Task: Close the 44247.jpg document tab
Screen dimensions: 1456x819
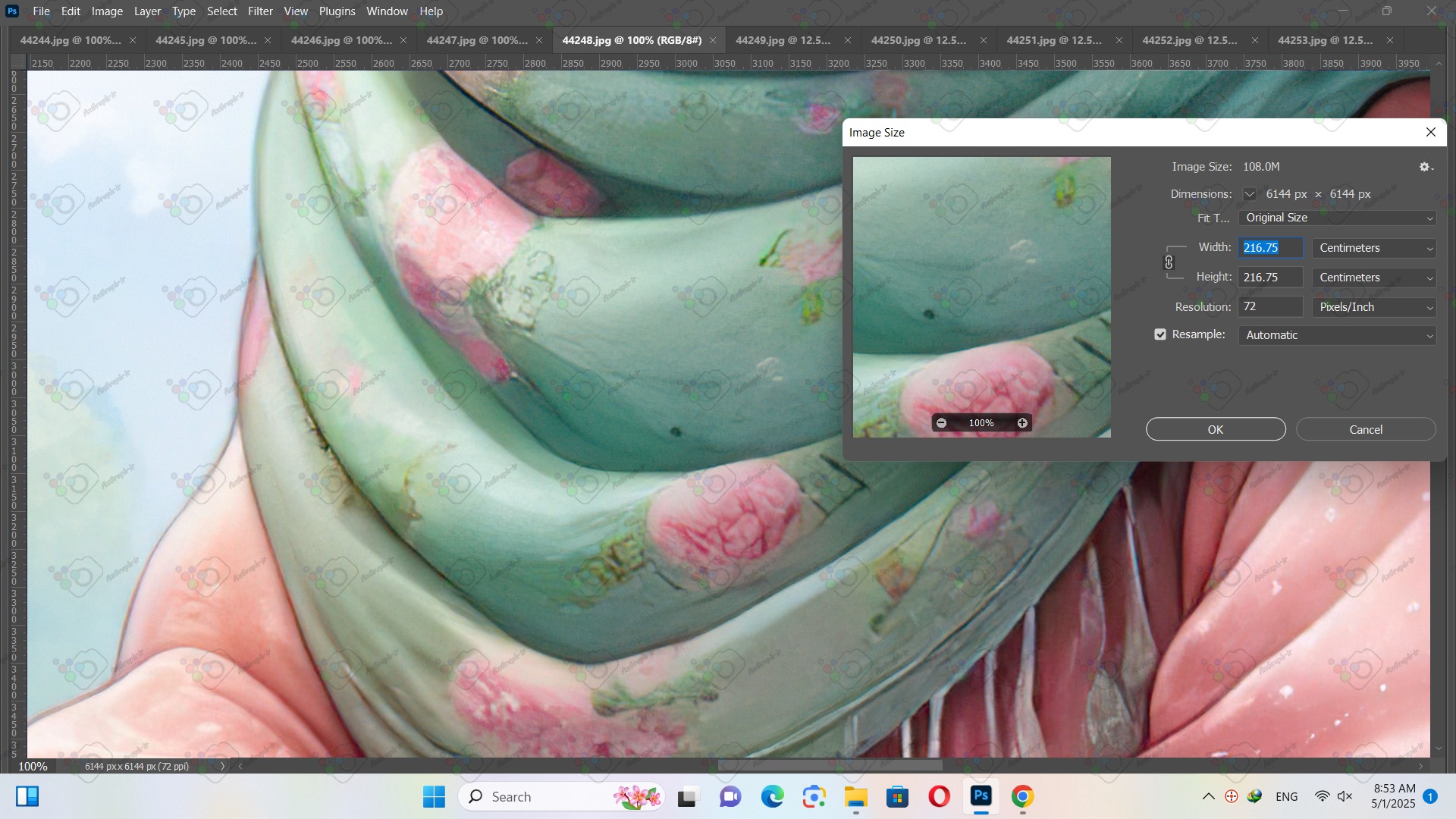Action: [x=539, y=40]
